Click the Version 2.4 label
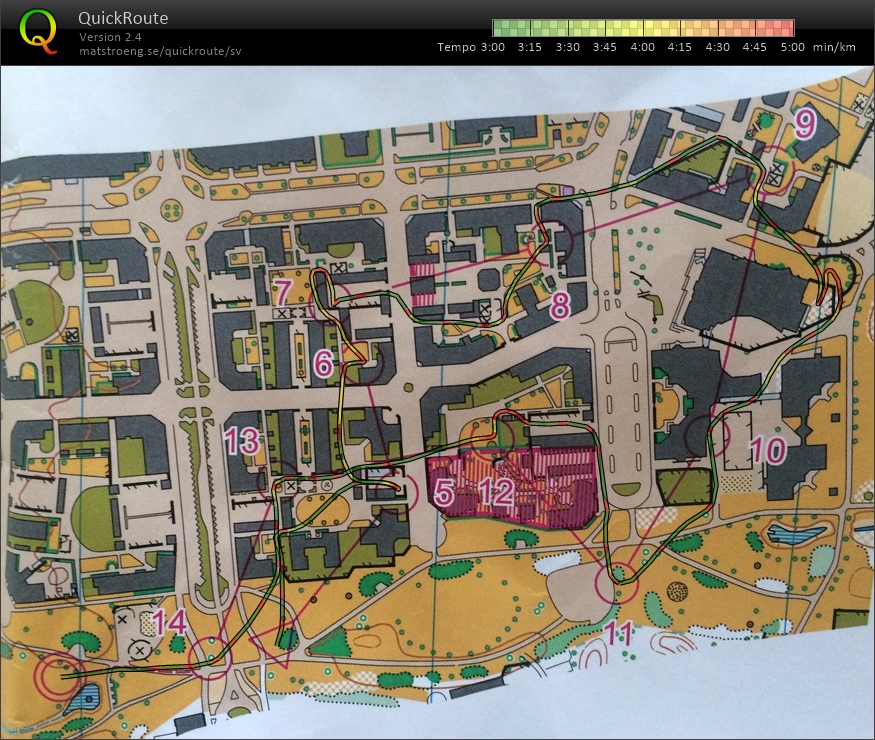Image resolution: width=875 pixels, height=740 pixels. (x=110, y=37)
